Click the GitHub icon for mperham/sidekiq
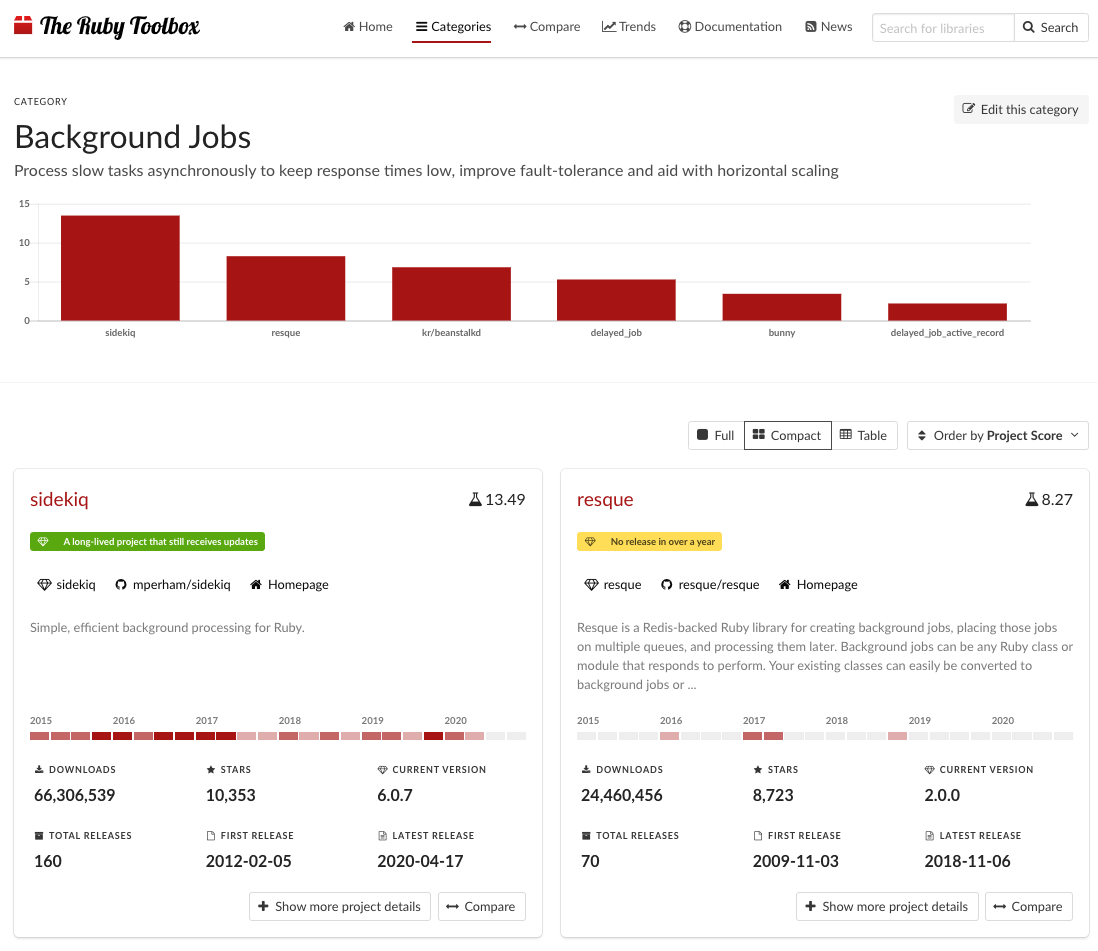This screenshot has height=951, width=1098. coord(121,585)
